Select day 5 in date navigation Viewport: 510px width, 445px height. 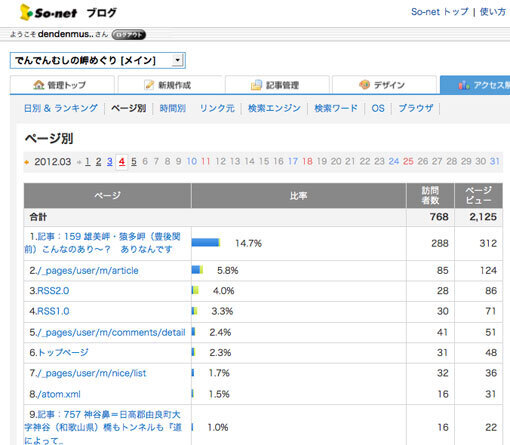[134, 162]
